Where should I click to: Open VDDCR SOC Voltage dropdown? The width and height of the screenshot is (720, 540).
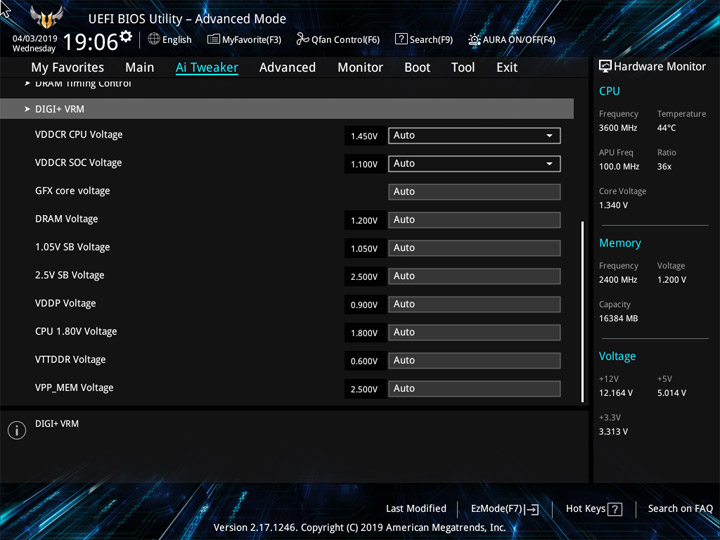474,163
